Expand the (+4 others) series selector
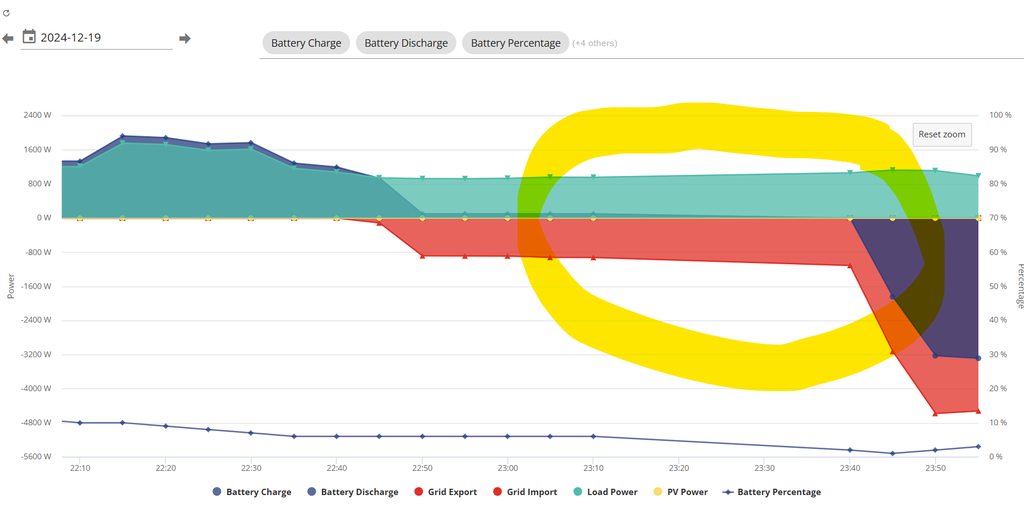Image resolution: width=1024 pixels, height=517 pixels. (595, 43)
